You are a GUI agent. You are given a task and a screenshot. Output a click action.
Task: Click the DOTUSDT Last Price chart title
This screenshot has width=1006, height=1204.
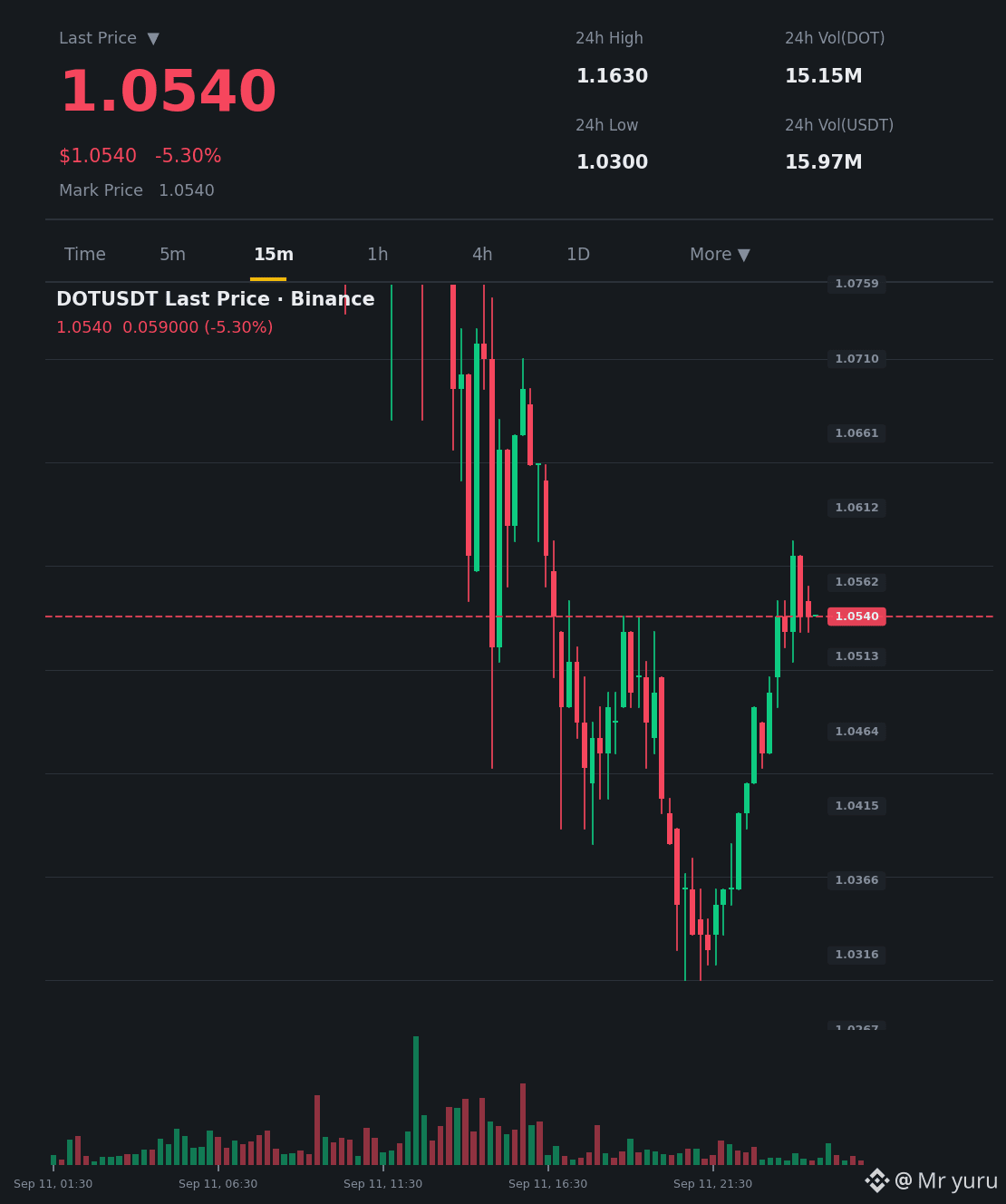[216, 299]
